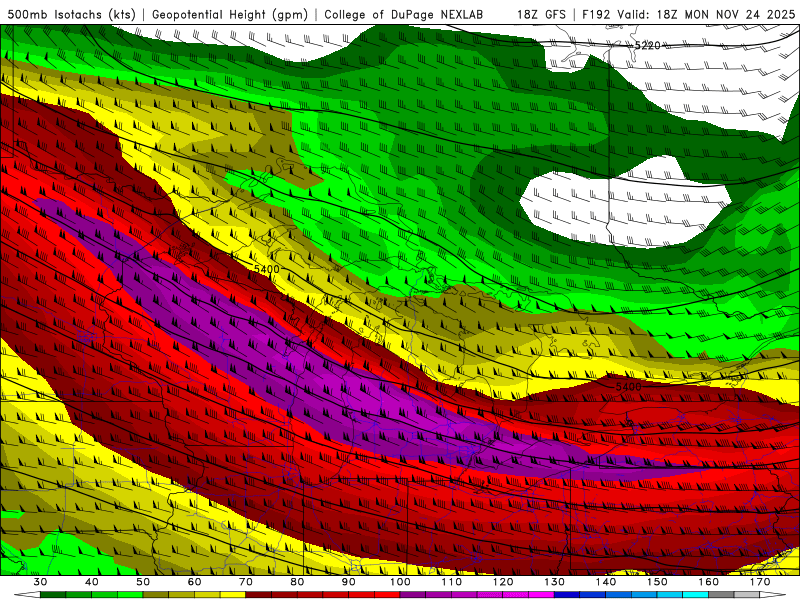Viewport: 800px width, 600px height.
Task: Click the 50 knot legend label
Action: click(x=143, y=582)
